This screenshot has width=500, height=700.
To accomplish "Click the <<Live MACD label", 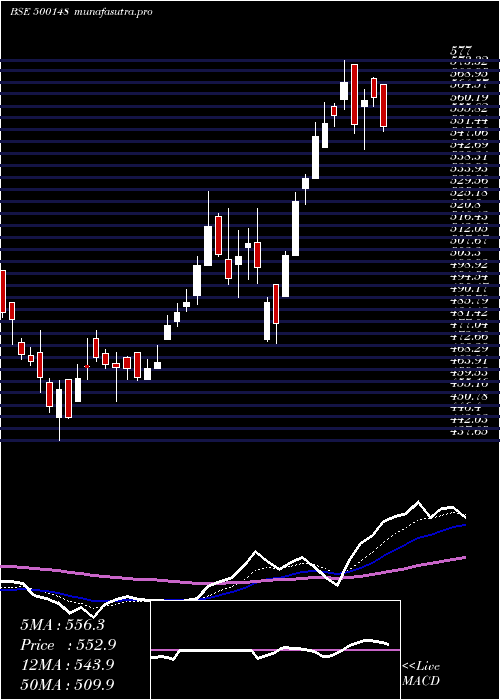I will (x=421, y=674).
